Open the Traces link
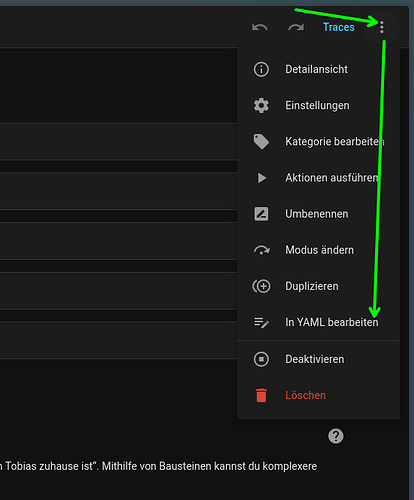Image resolution: width=414 pixels, height=500 pixels. click(339, 27)
